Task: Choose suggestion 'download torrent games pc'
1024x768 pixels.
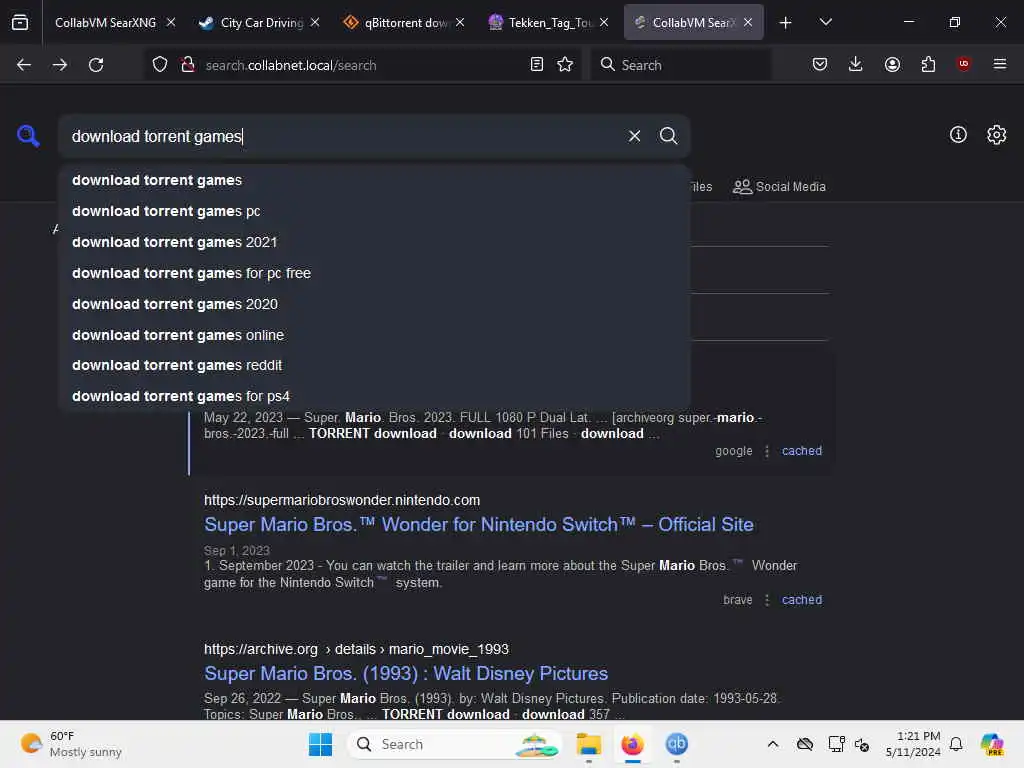Action: [374, 211]
